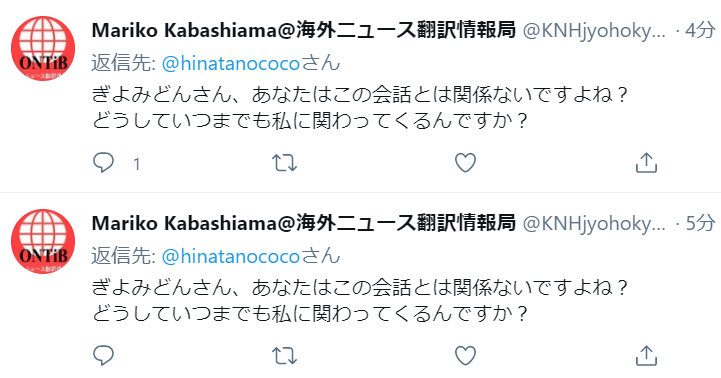Click the reply count 1 on the first tweet
This screenshot has height=378, width=721.
point(137,164)
